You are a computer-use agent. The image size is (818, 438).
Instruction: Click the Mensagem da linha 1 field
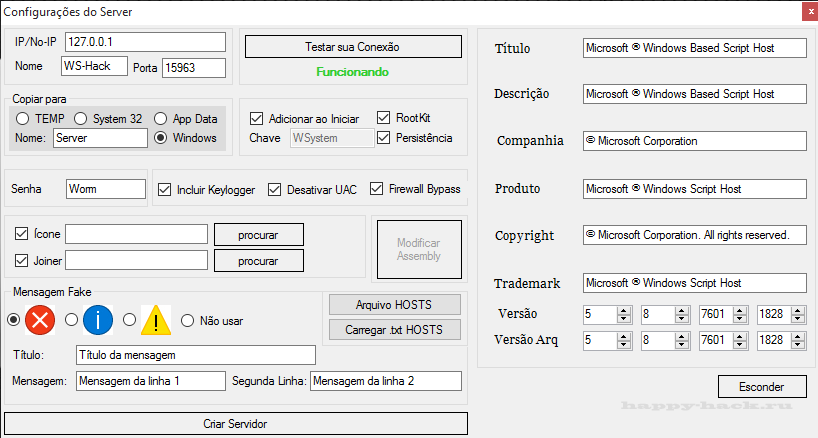point(151,381)
